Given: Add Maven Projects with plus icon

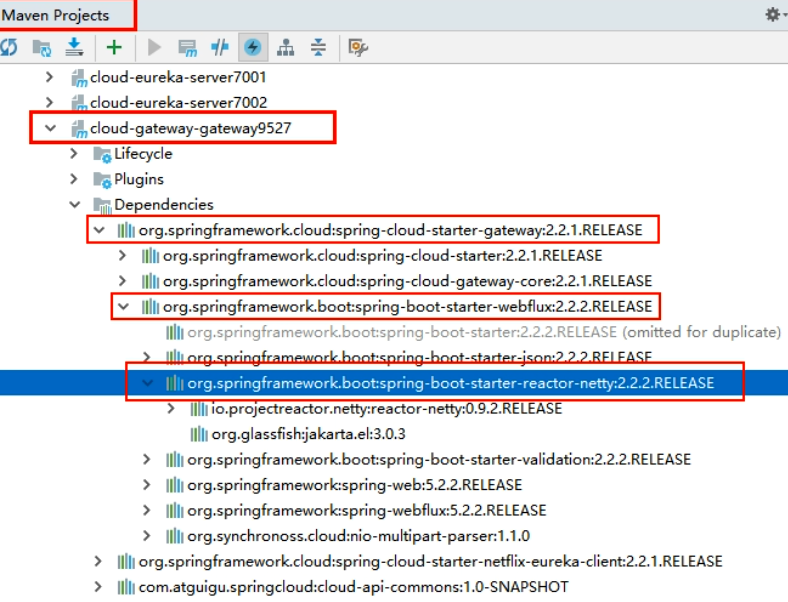Looking at the screenshot, I should 114,47.
